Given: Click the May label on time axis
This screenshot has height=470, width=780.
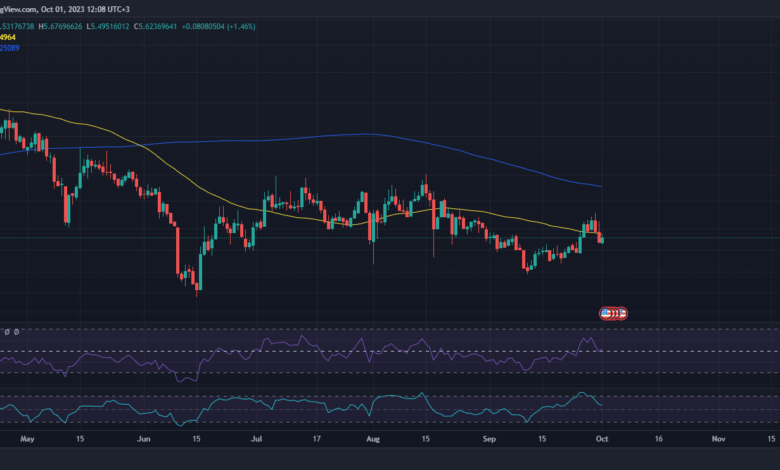Looking at the screenshot, I should 27,438.
